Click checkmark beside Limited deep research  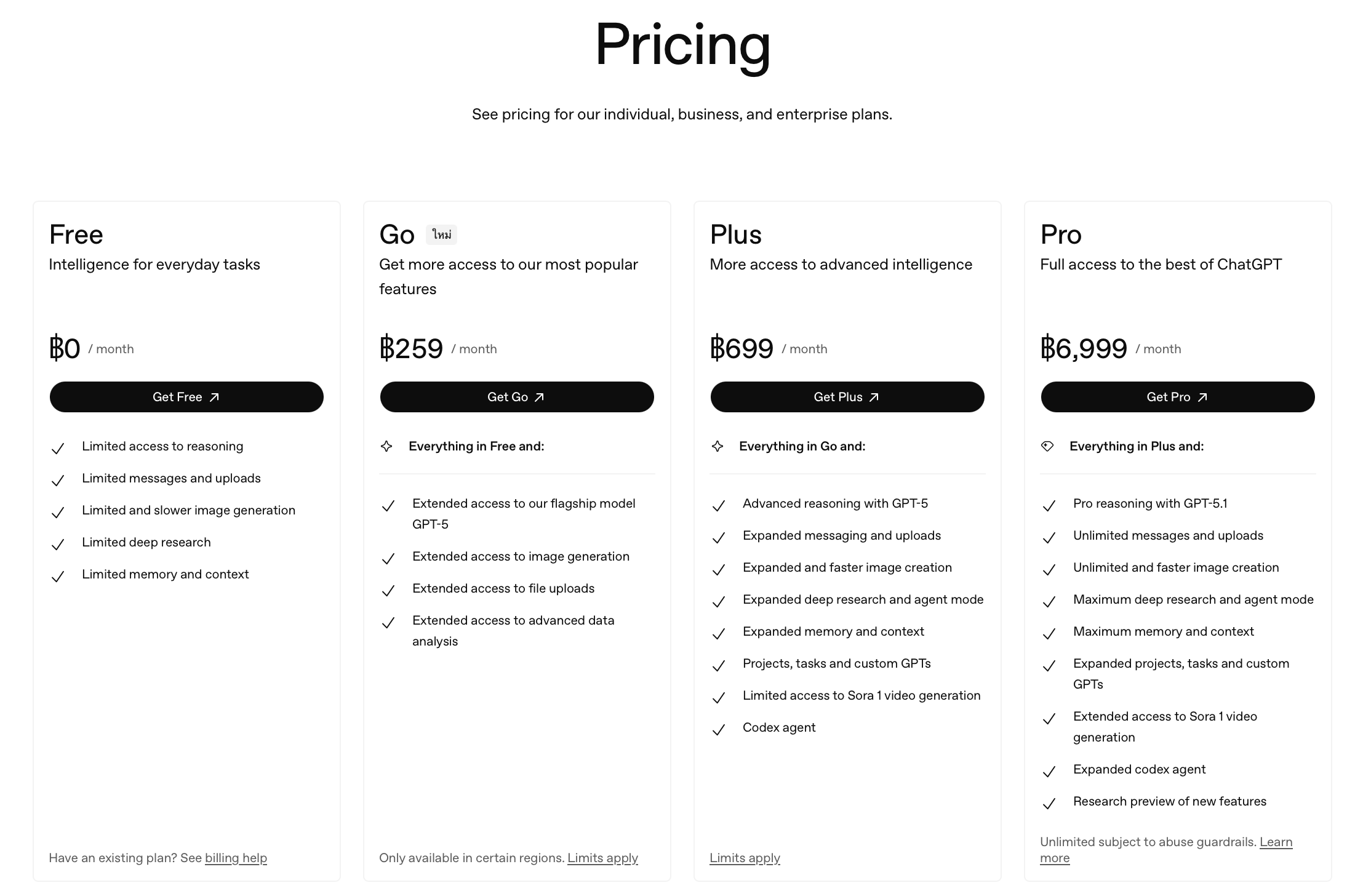coord(58,544)
